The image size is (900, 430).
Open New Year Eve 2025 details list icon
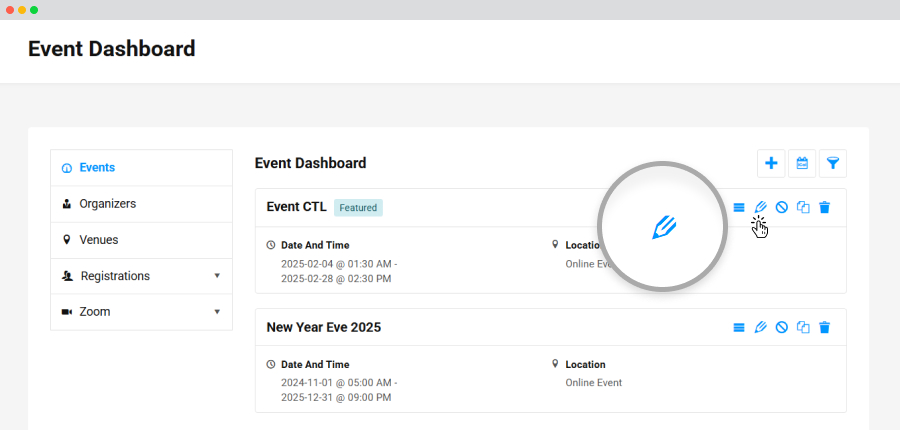click(739, 327)
